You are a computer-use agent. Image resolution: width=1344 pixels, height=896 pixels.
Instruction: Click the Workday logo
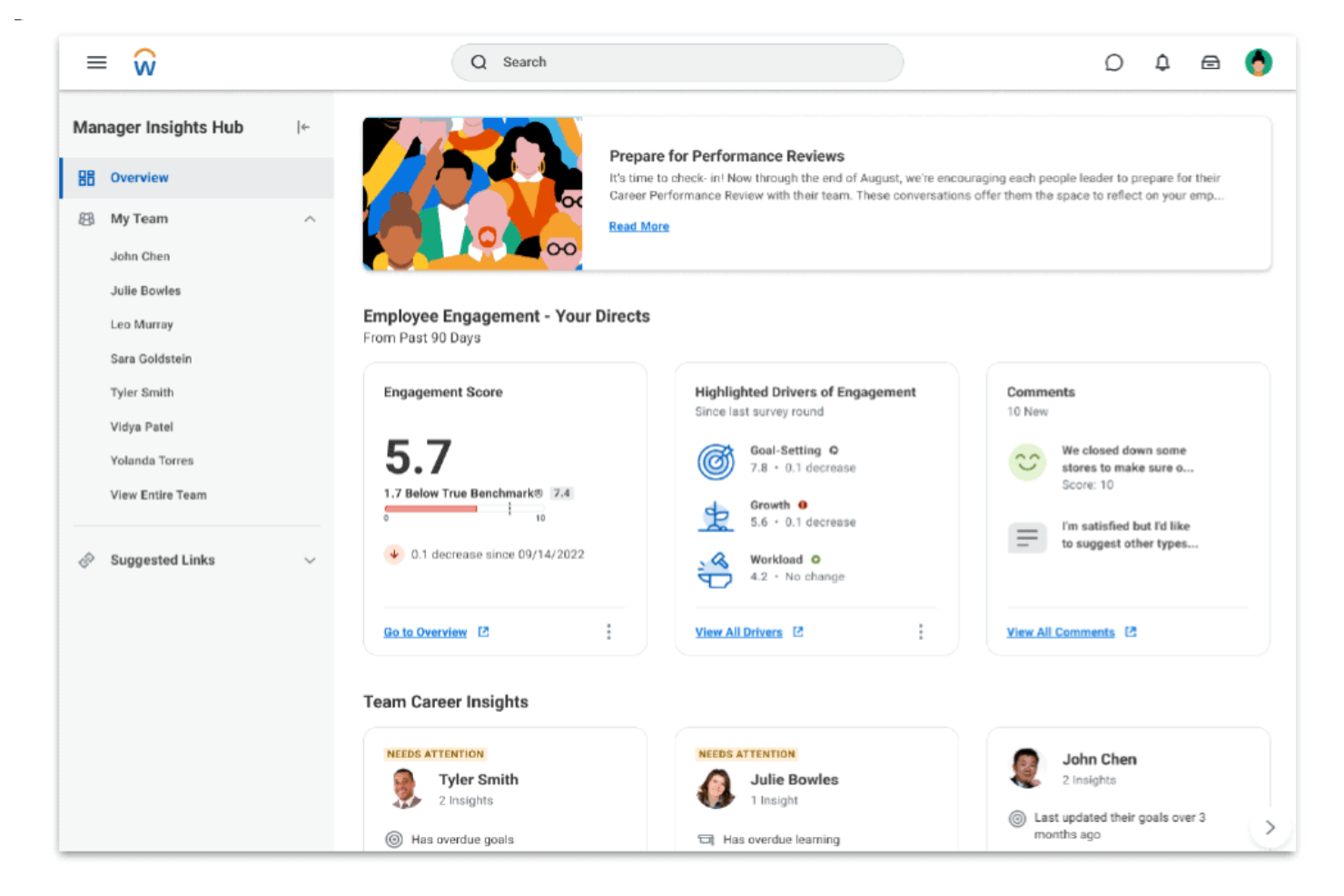143,62
